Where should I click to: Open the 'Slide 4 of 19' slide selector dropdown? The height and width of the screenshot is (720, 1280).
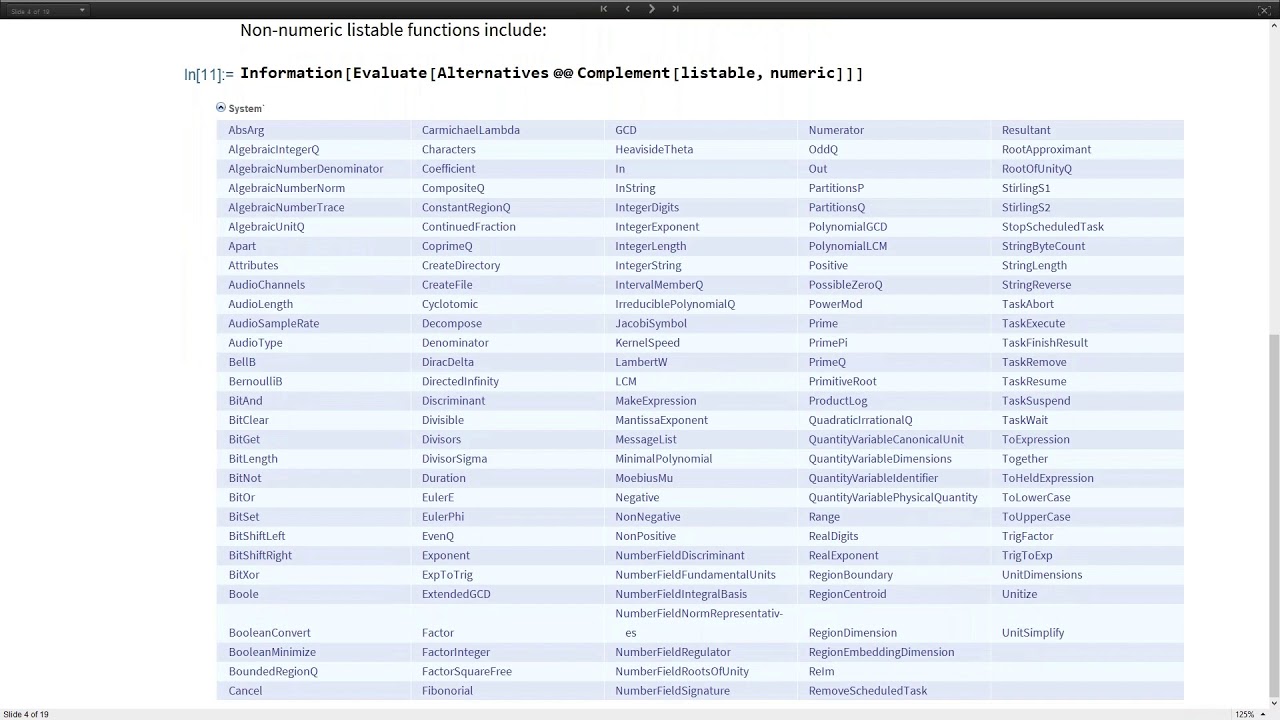click(47, 10)
